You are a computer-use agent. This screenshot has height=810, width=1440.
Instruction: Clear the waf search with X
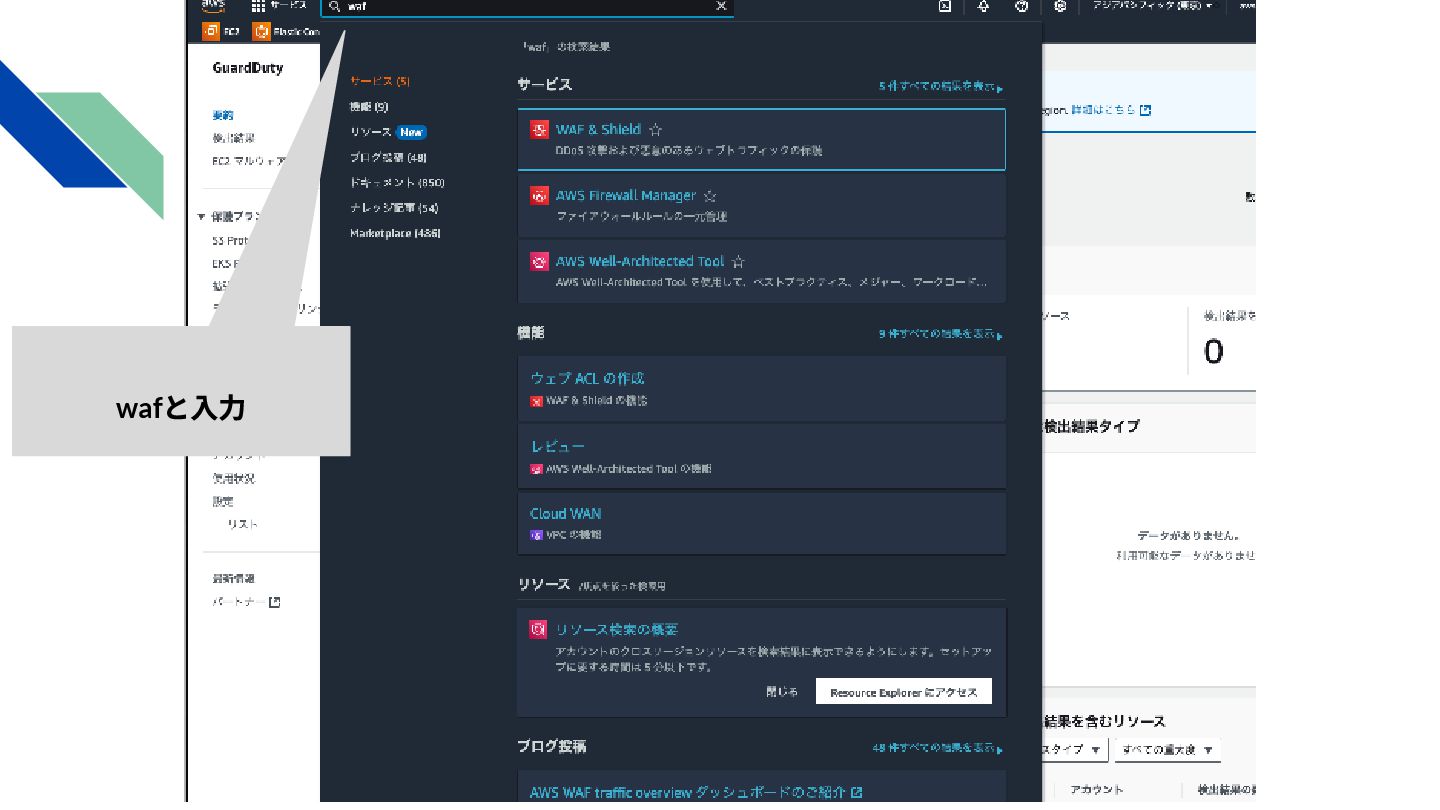click(721, 6)
